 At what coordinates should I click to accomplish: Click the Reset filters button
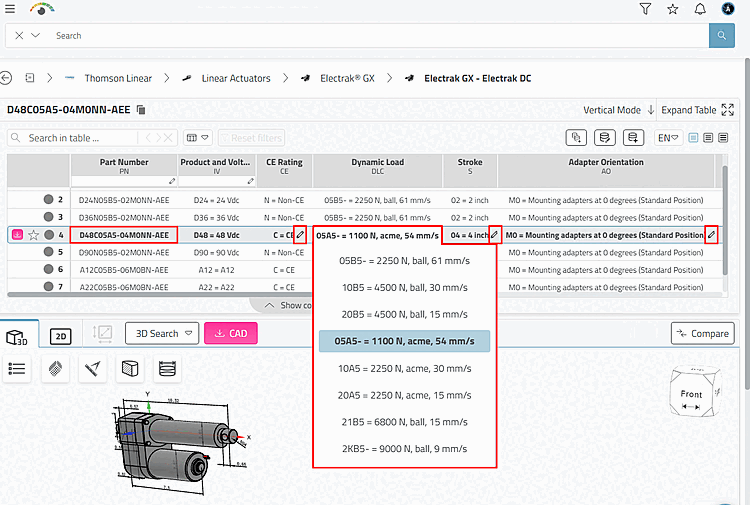coord(251,138)
